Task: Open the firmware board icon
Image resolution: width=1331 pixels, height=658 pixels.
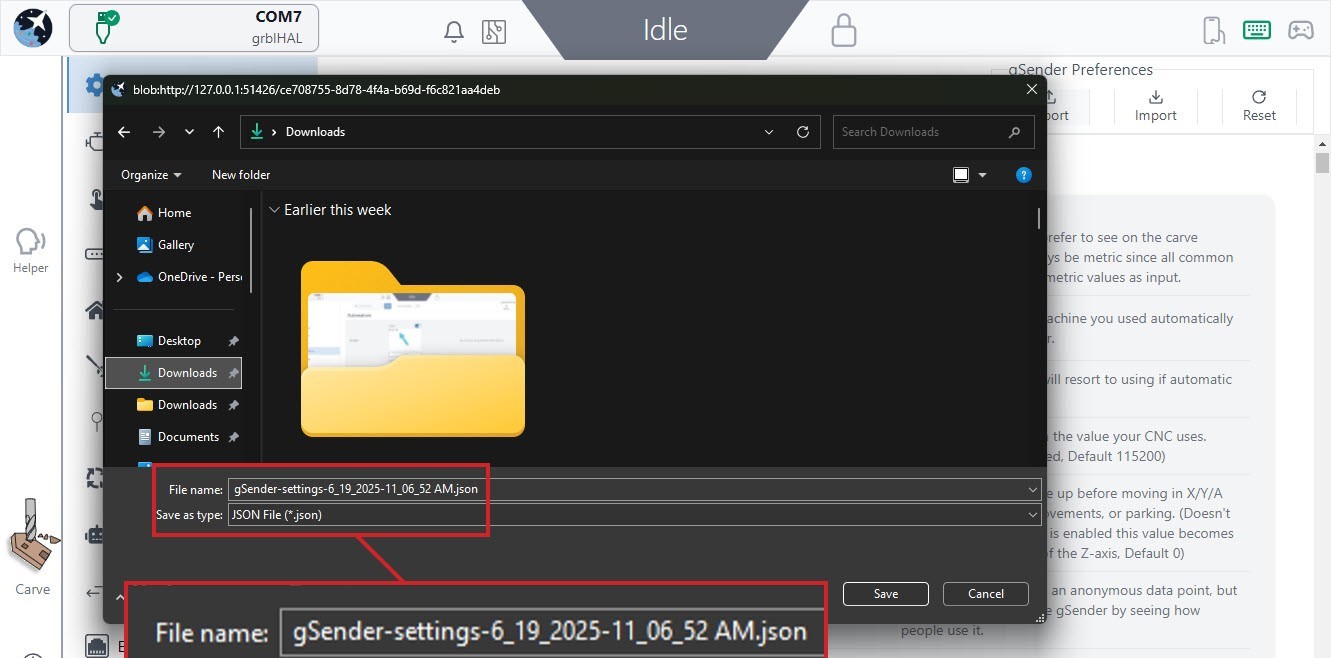Action: pos(493,31)
